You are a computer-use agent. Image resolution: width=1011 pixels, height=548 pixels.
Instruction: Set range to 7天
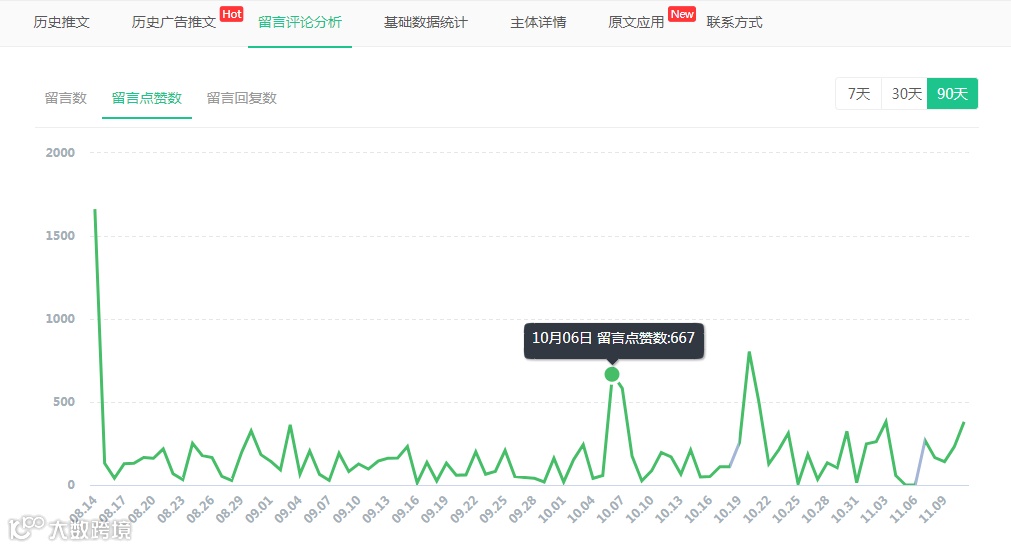[859, 93]
